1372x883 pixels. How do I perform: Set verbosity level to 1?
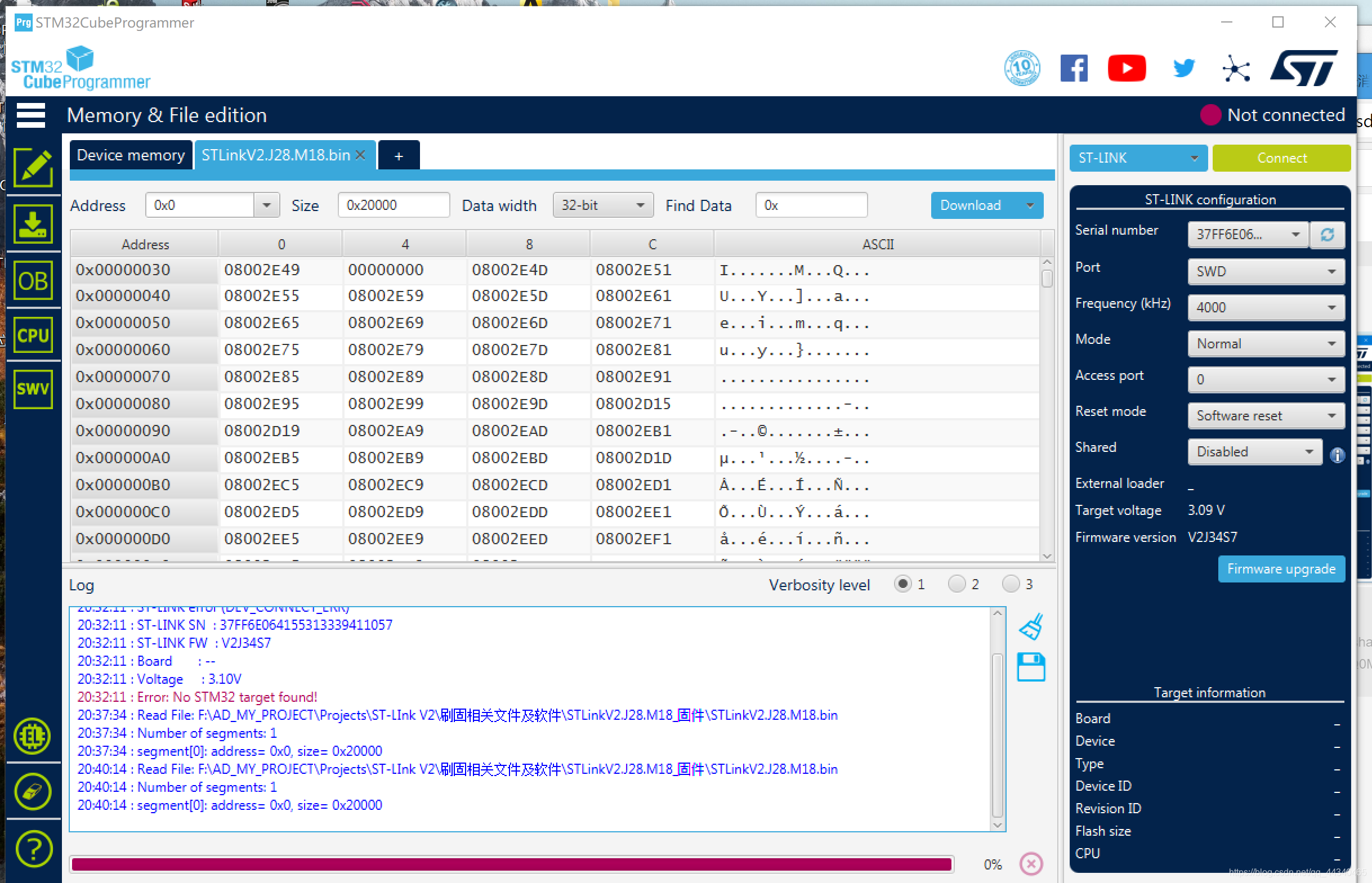click(903, 584)
